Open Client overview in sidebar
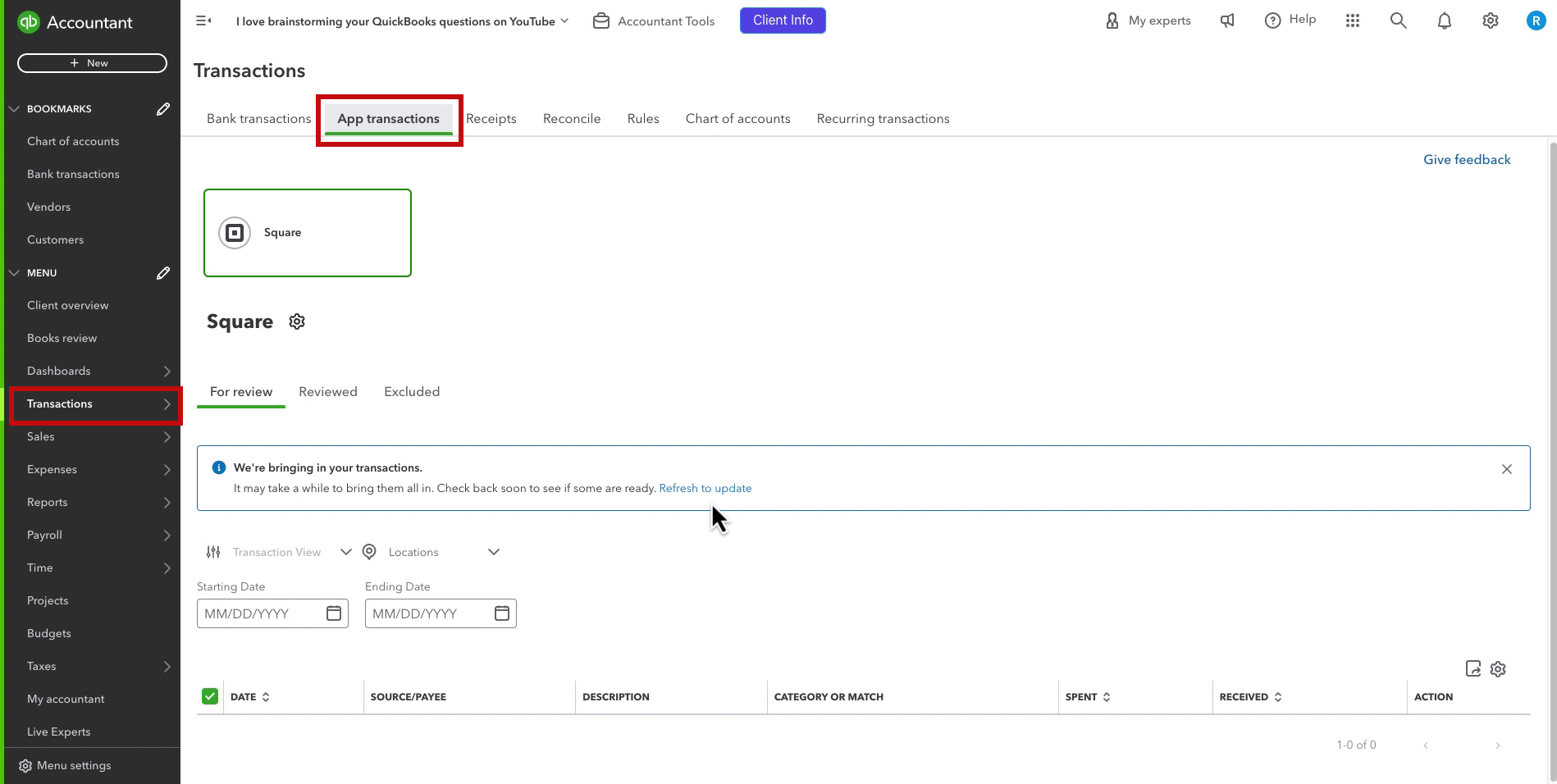 click(67, 306)
